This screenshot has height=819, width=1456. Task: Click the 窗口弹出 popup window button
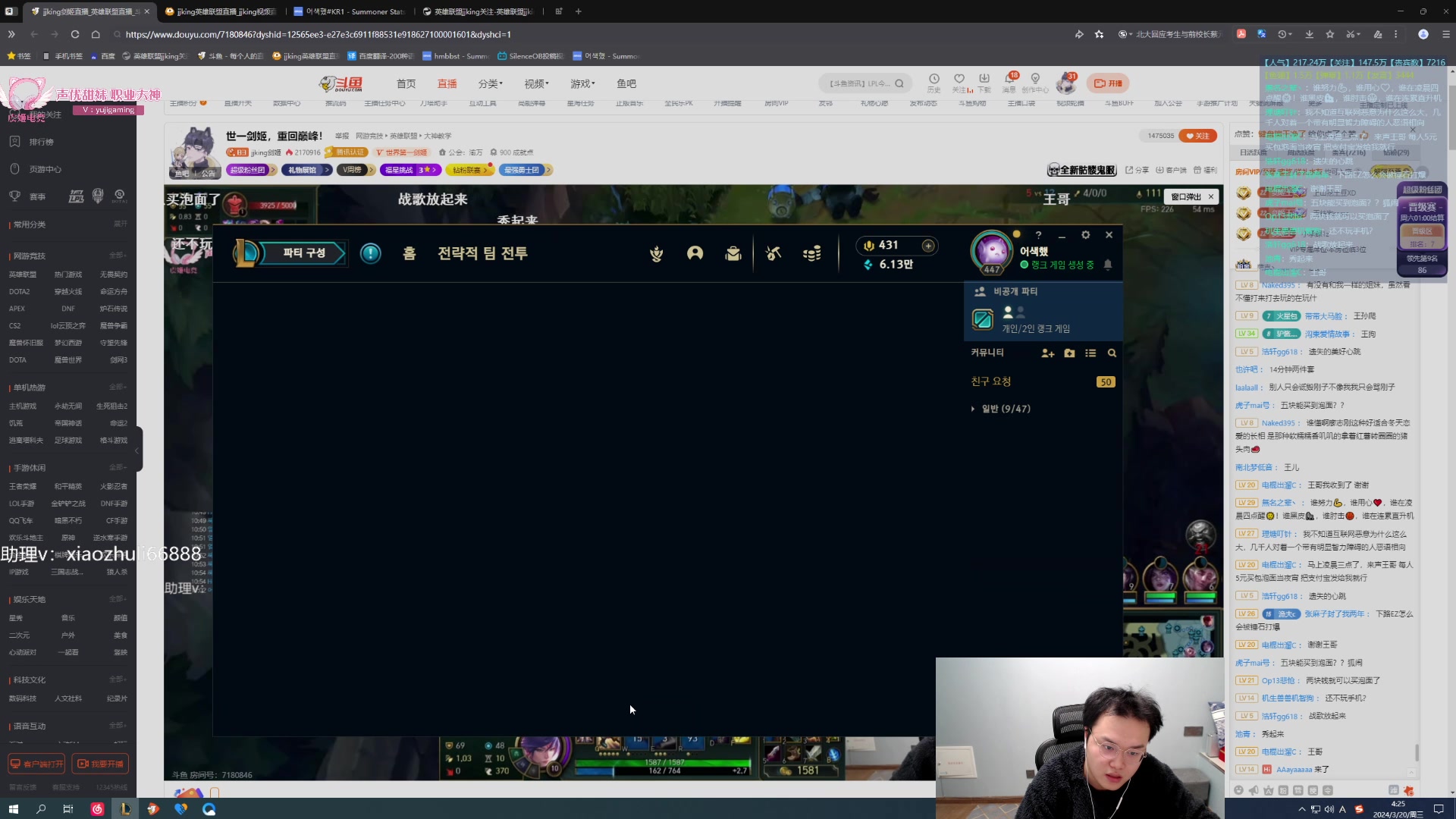pos(1186,196)
